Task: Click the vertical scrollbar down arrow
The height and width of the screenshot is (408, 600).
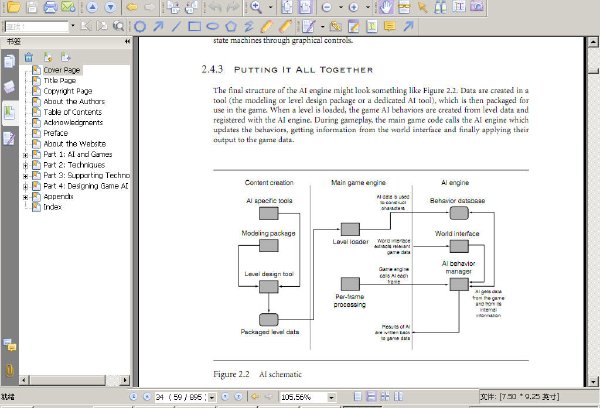Action: (x=593, y=381)
